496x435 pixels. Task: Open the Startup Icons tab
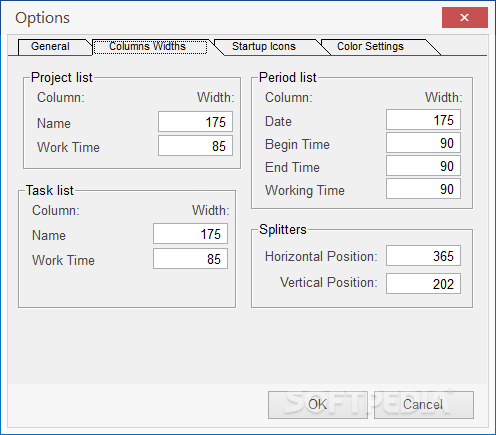[x=264, y=46]
